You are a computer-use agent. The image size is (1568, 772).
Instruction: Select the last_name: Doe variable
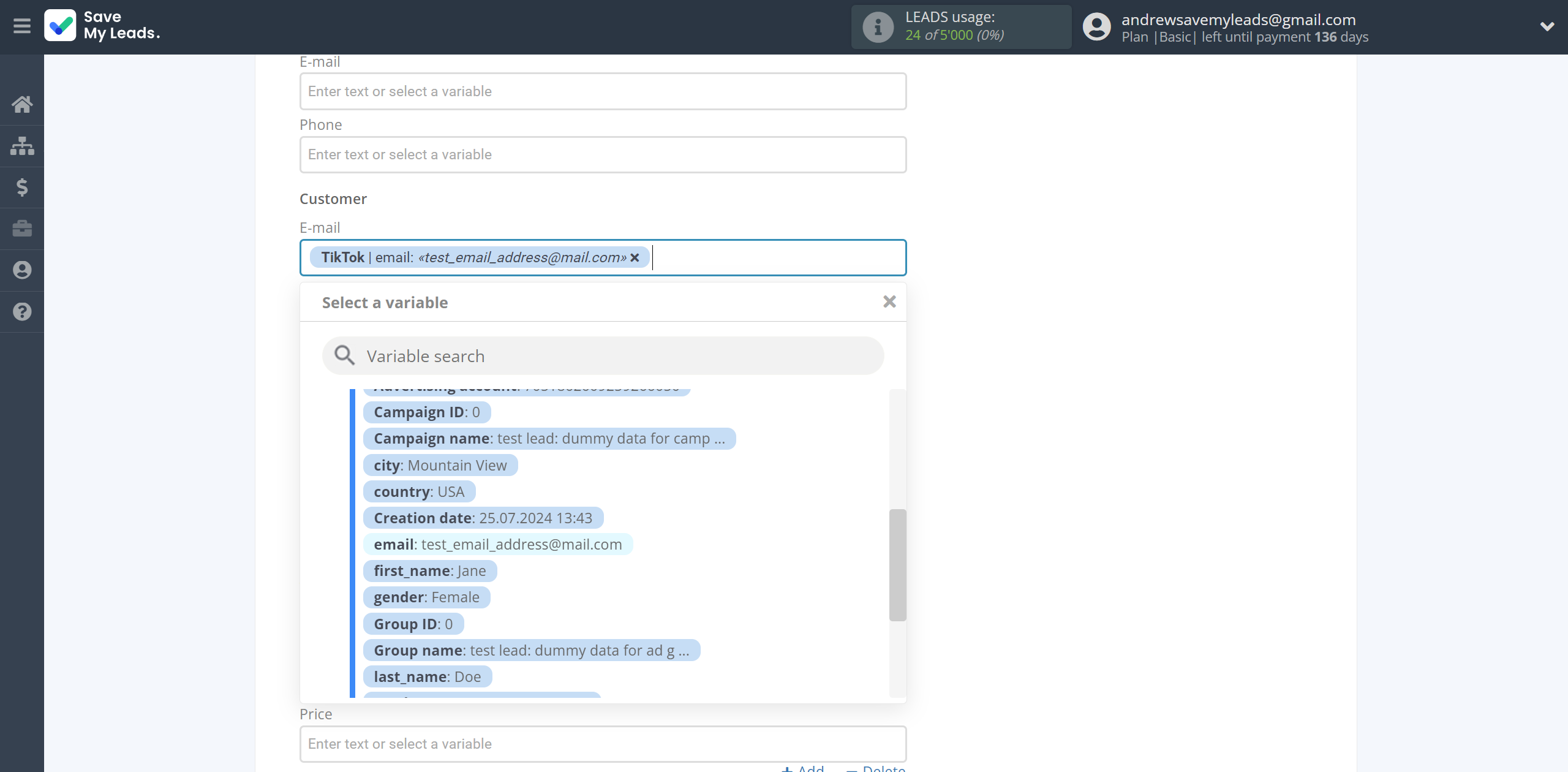428,677
